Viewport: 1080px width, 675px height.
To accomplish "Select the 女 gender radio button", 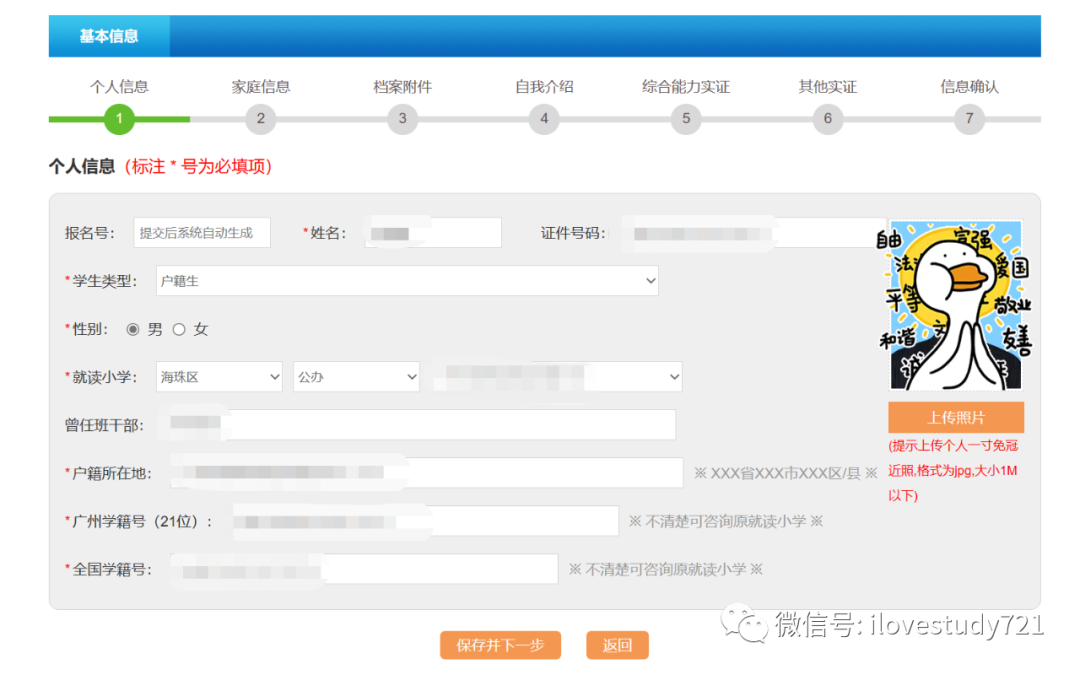I will click(179, 328).
